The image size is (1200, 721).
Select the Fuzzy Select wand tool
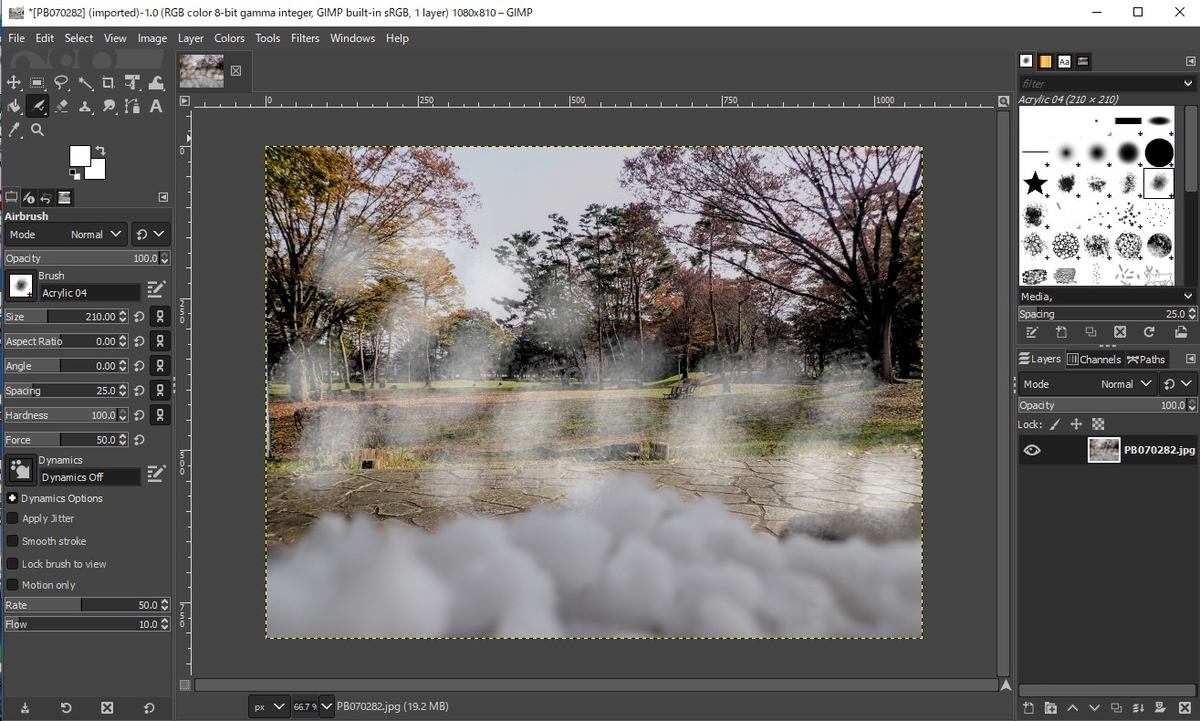pos(85,83)
